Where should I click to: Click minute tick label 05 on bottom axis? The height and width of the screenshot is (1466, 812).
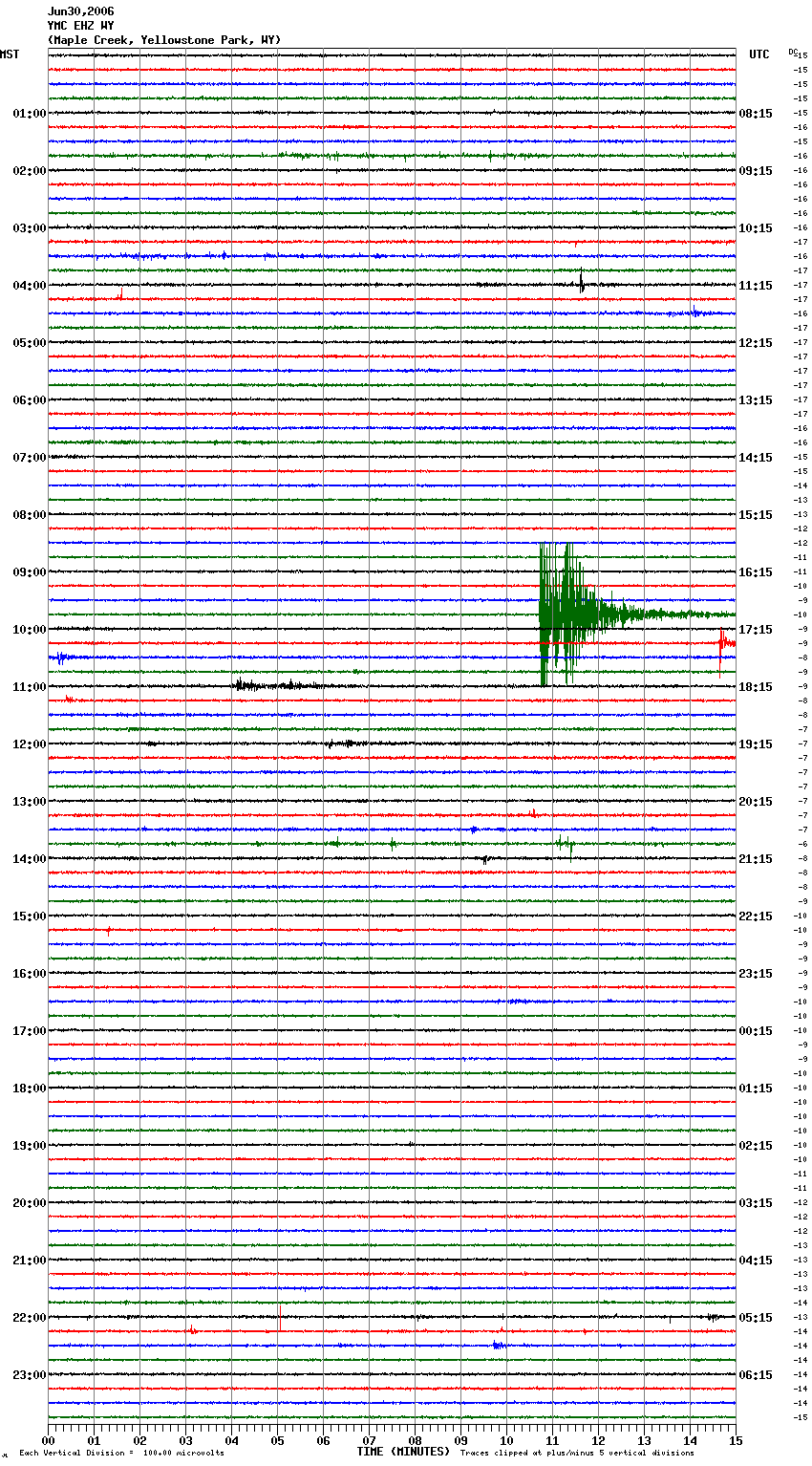(x=277, y=1440)
